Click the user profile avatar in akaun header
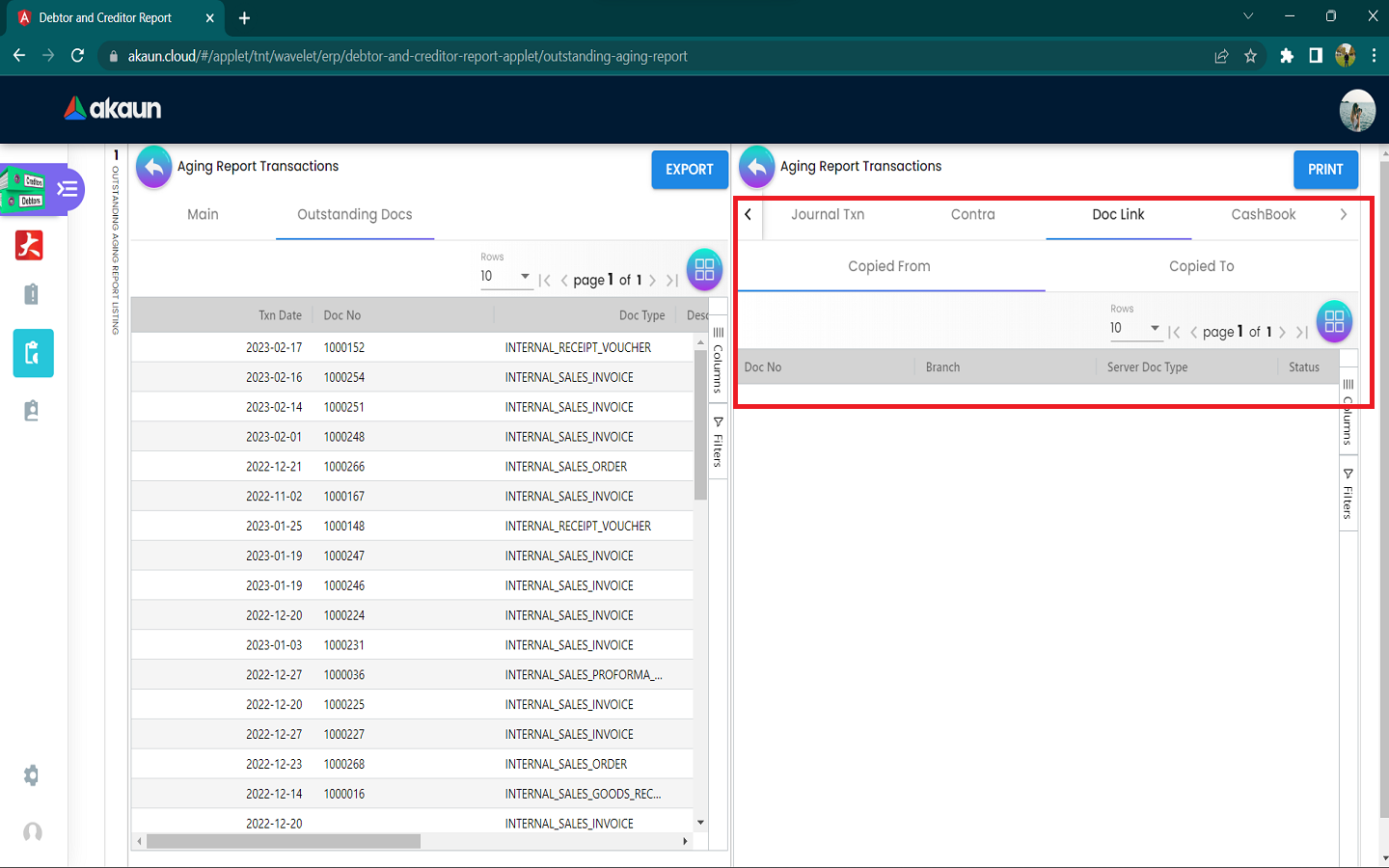 1357,110
